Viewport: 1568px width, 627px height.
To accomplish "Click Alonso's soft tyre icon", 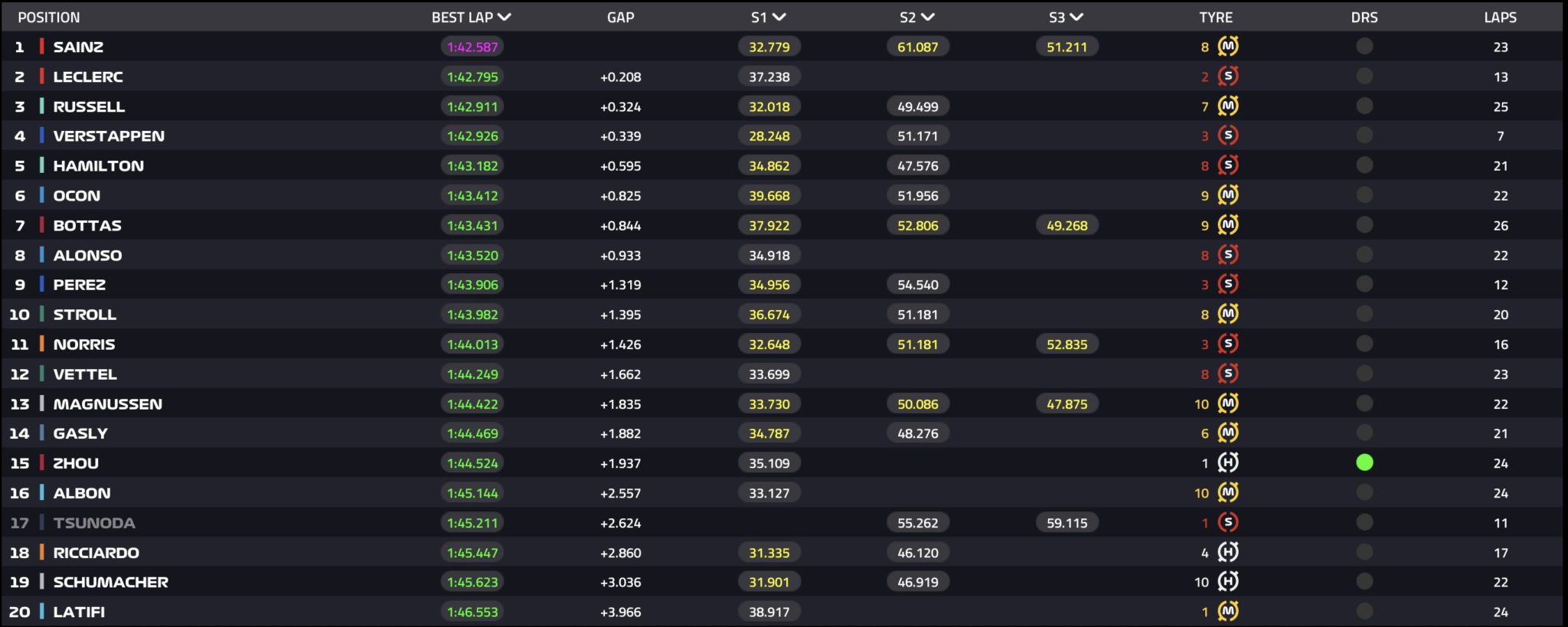I will point(1228,255).
